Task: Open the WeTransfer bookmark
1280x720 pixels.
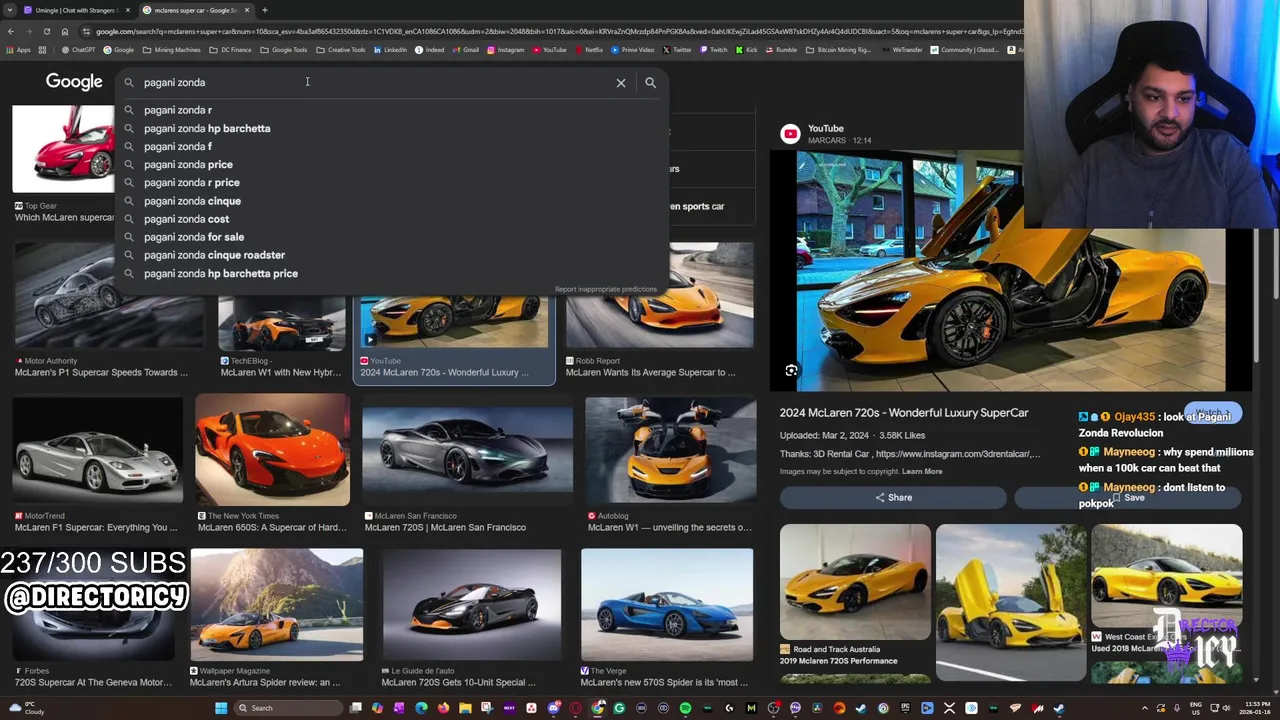Action: [x=903, y=50]
